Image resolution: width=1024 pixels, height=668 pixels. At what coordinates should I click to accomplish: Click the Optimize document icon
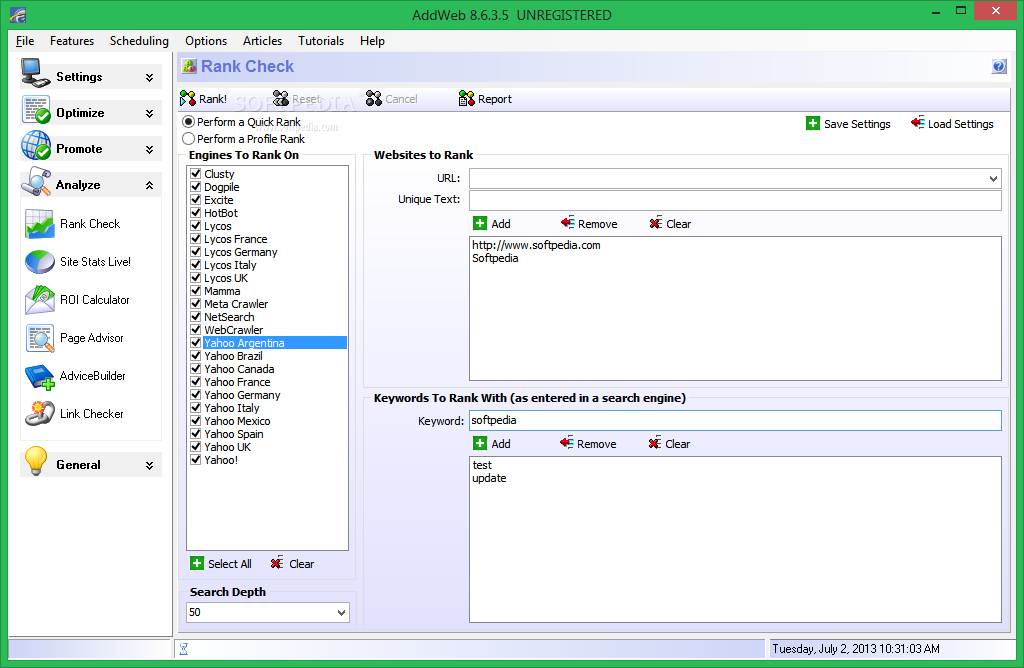pos(35,110)
